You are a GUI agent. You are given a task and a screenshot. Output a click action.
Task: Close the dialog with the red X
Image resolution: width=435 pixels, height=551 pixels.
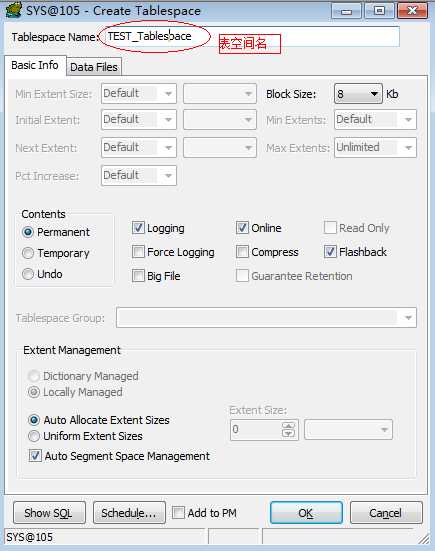[412, 11]
